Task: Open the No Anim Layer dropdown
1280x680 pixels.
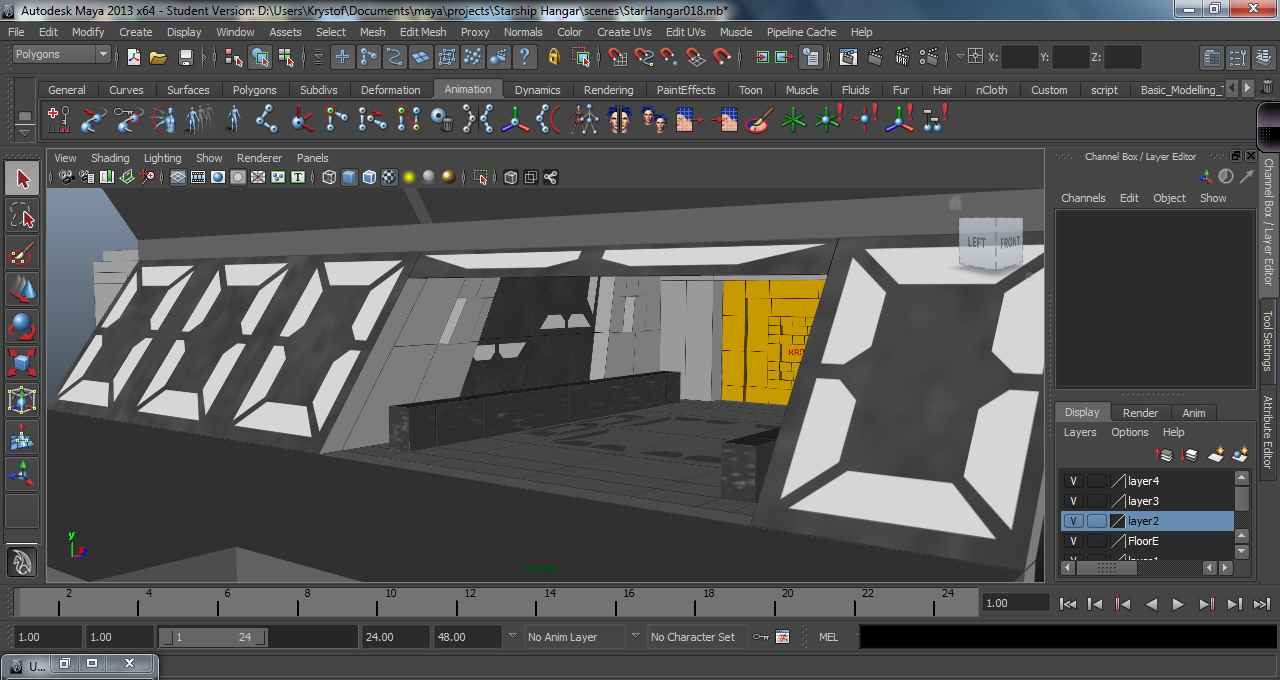Action: pos(575,637)
